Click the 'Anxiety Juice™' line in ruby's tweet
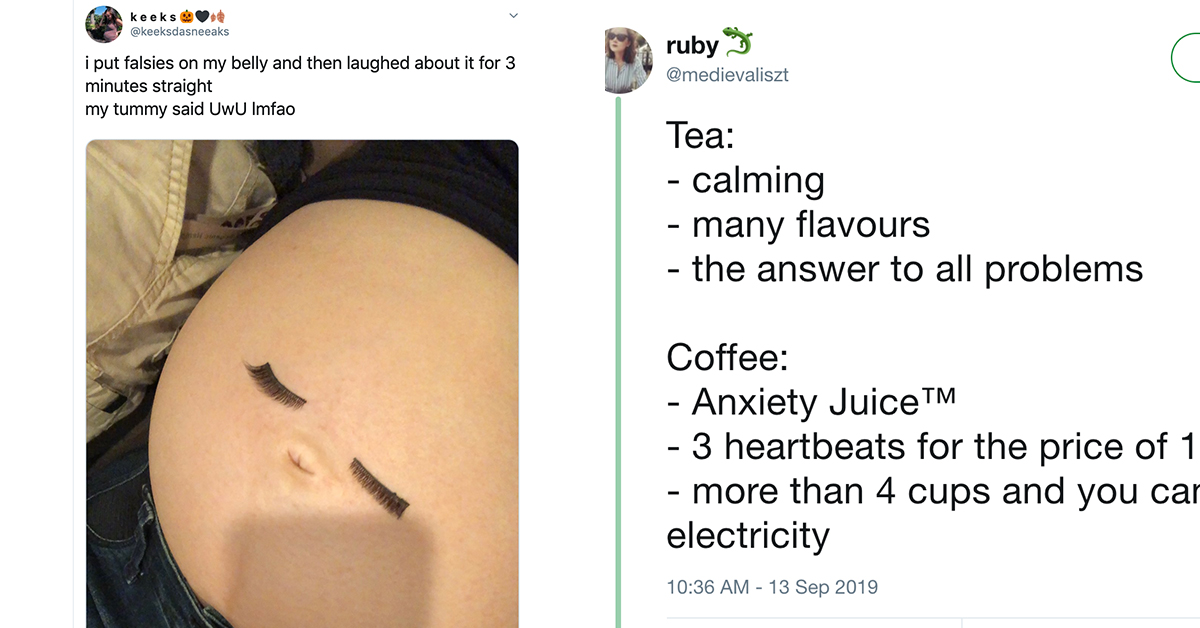 coord(811,402)
